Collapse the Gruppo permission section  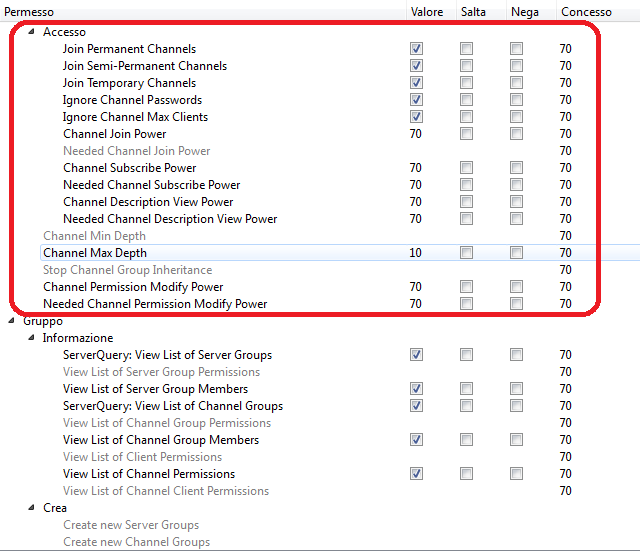pos(12,321)
